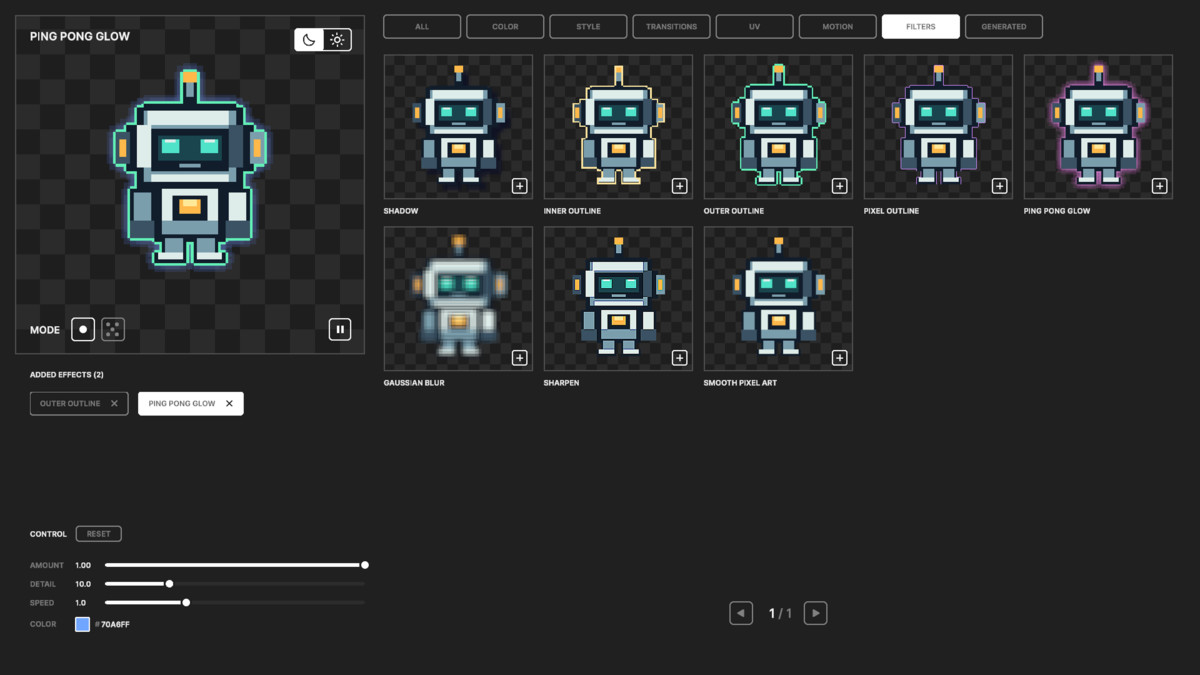Image resolution: width=1200 pixels, height=675 pixels.
Task: Click the page indicator 1 / 1
Action: tap(780, 613)
